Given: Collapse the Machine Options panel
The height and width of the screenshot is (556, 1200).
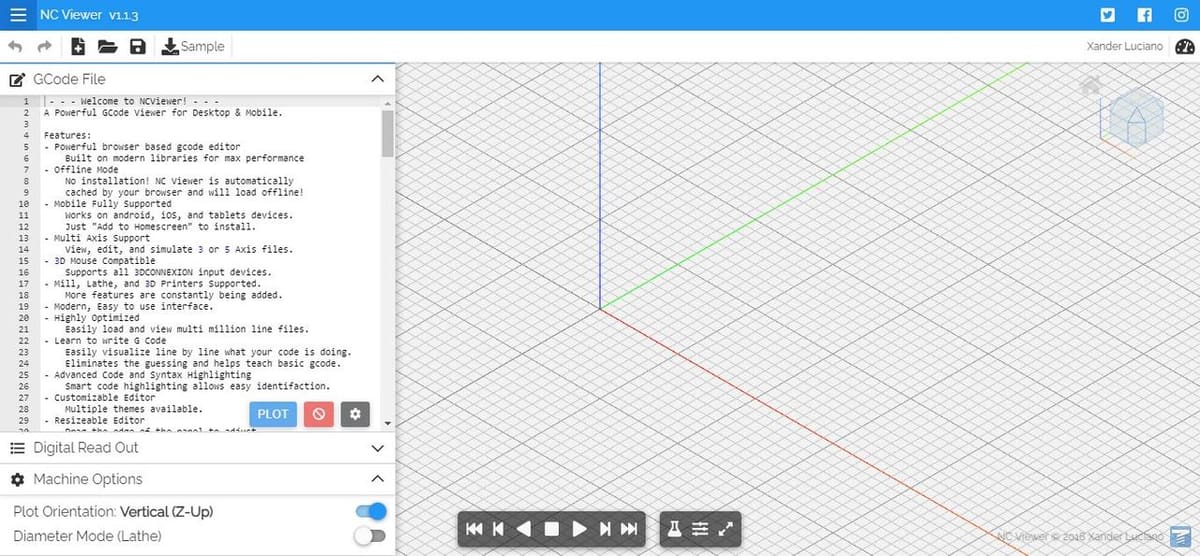Looking at the screenshot, I should (377, 479).
